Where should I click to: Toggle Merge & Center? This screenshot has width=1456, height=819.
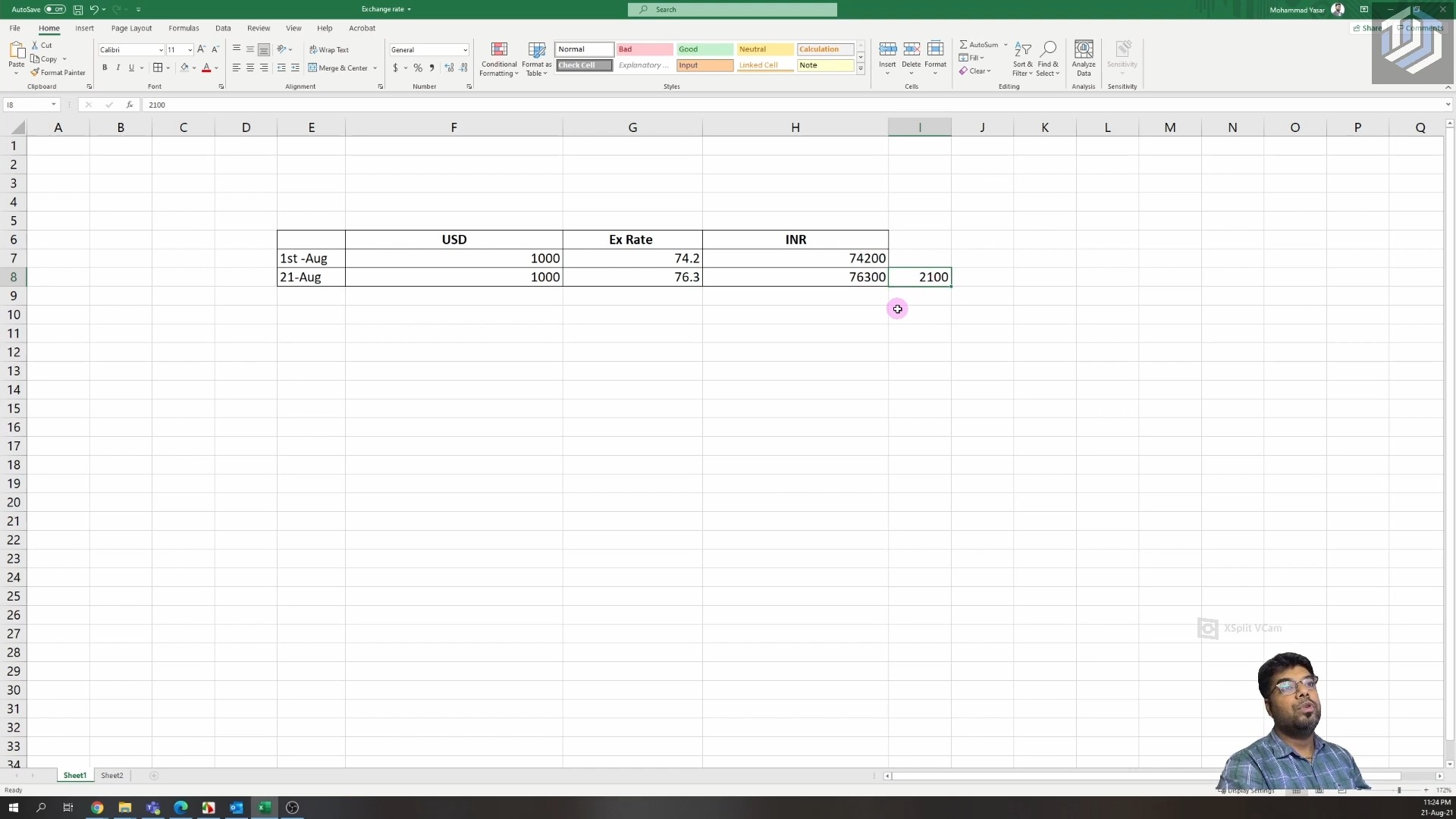(x=338, y=68)
